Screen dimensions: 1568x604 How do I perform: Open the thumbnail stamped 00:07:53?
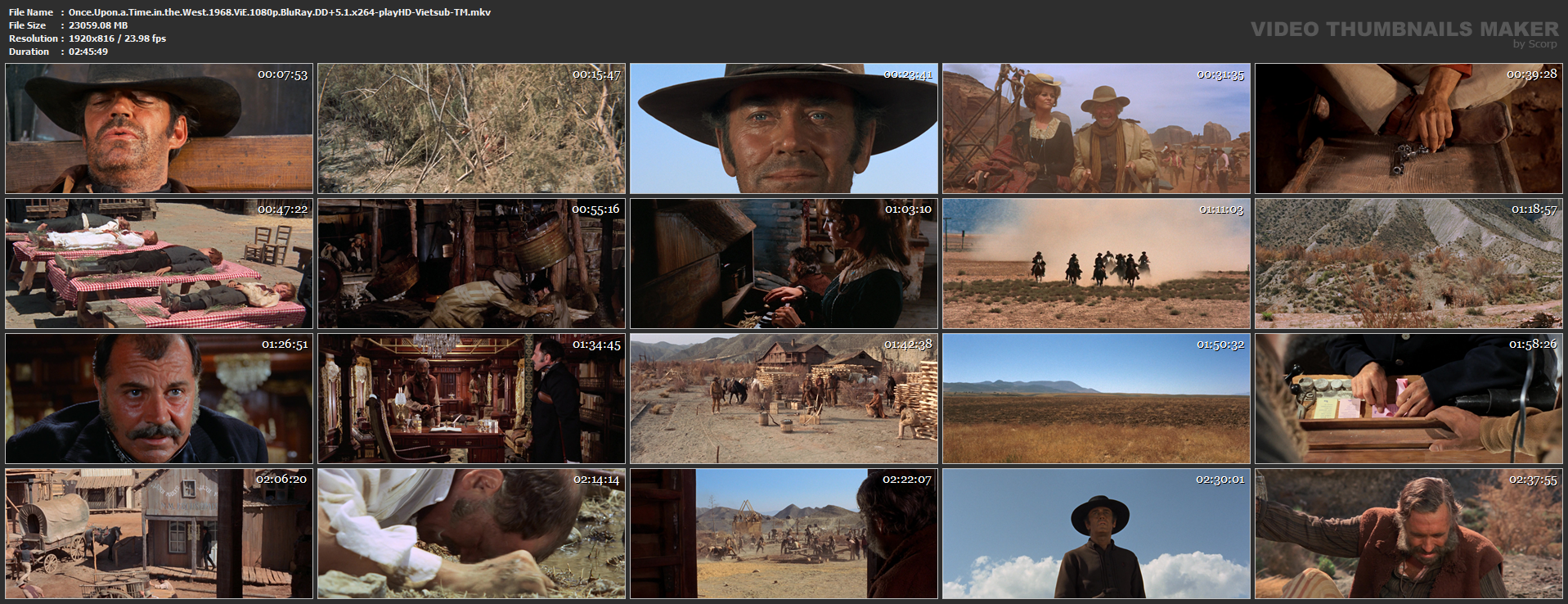pyautogui.click(x=159, y=128)
